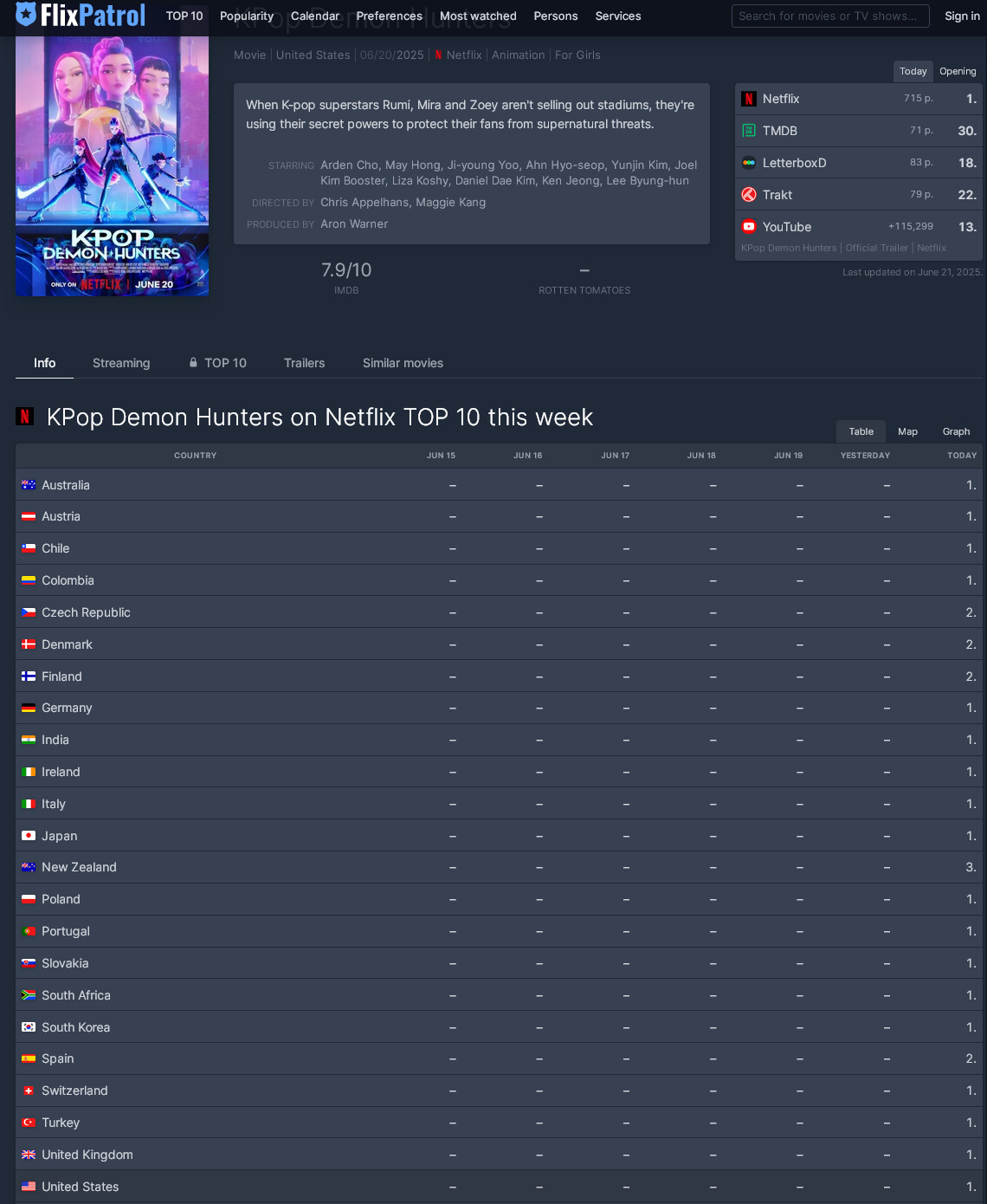Click the Trakt icon in rankings panel

(x=749, y=195)
